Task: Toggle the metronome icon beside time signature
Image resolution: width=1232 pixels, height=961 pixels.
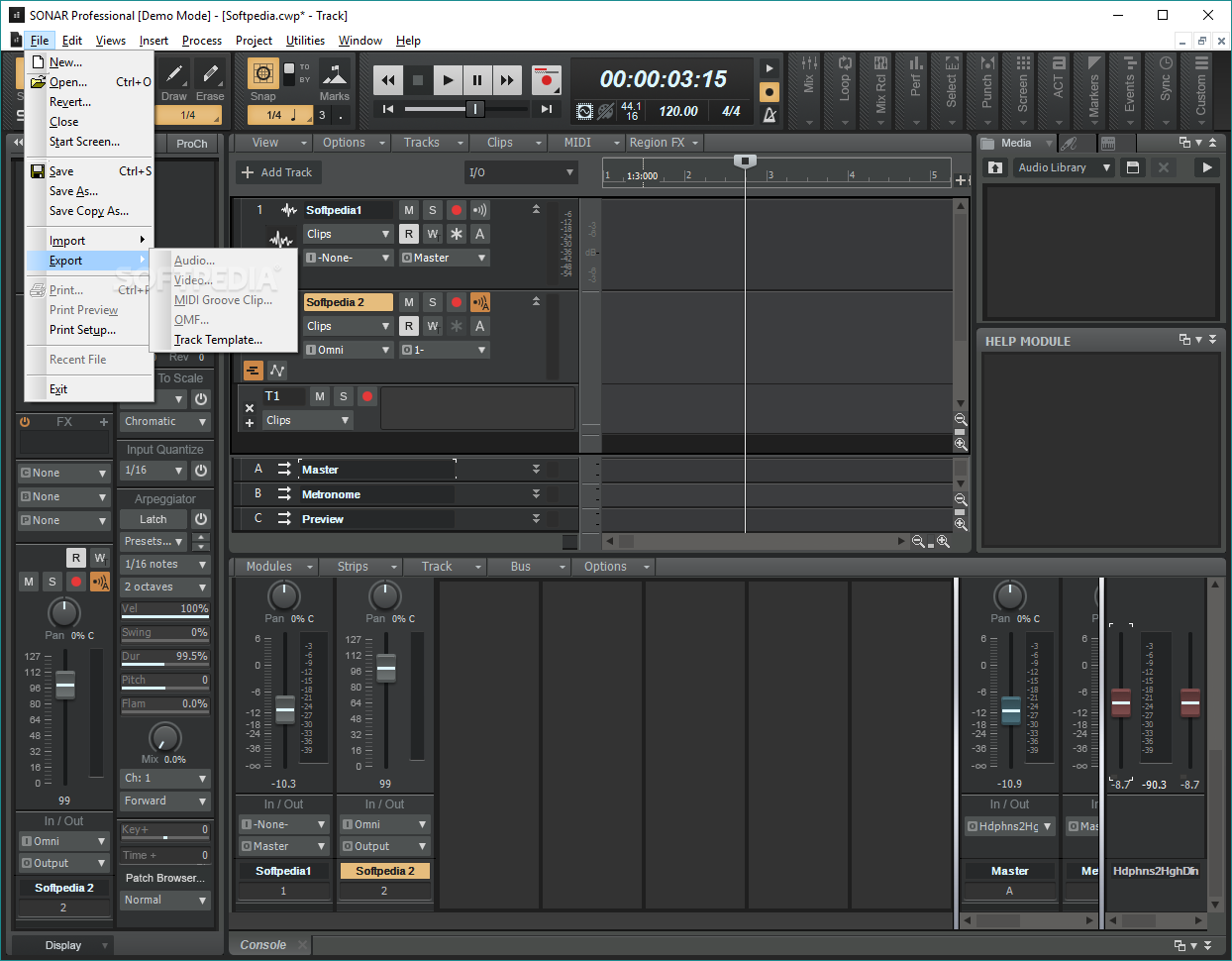Action: click(x=770, y=115)
